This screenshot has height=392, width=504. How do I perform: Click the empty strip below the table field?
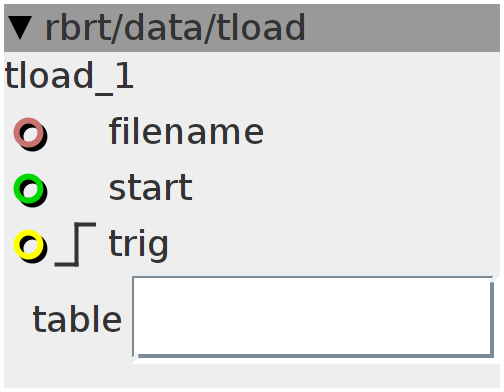click(252, 375)
